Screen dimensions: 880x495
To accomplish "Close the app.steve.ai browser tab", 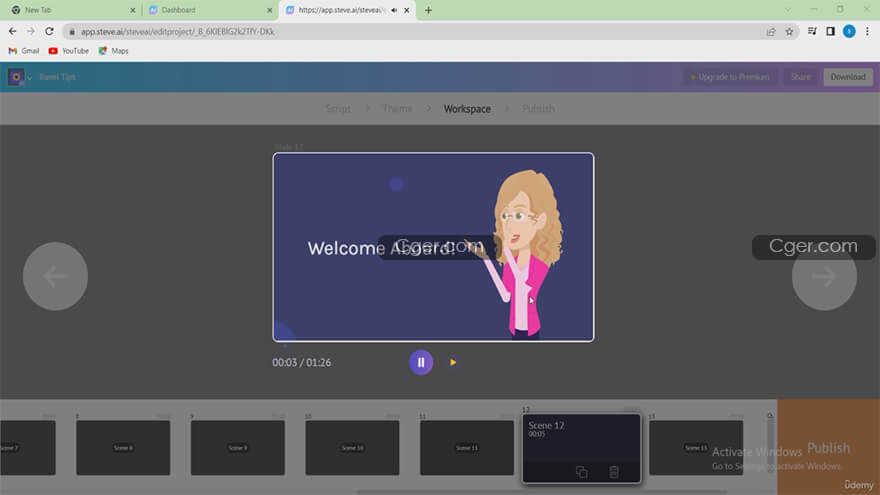I will [407, 10].
